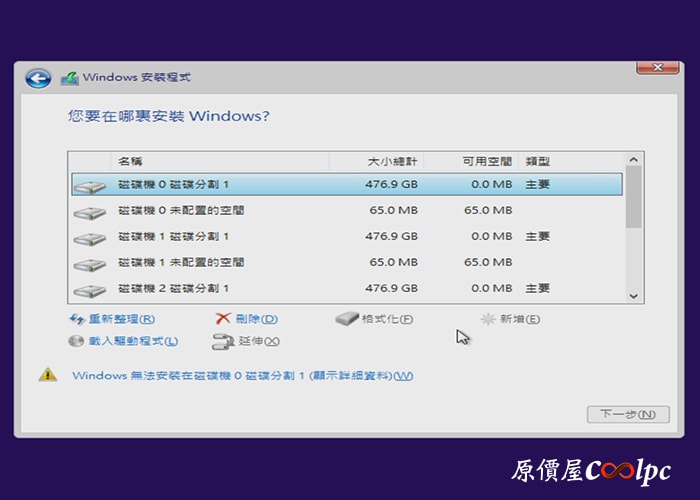Click the format drive icon beside 格式化

click(347, 318)
